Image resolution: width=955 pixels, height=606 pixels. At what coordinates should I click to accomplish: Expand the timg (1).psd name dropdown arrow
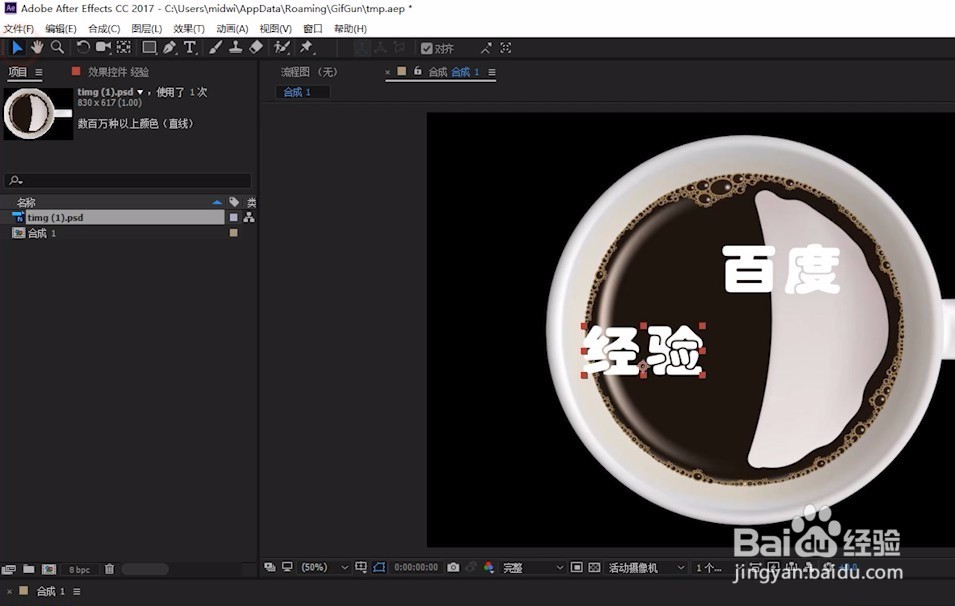coord(140,92)
